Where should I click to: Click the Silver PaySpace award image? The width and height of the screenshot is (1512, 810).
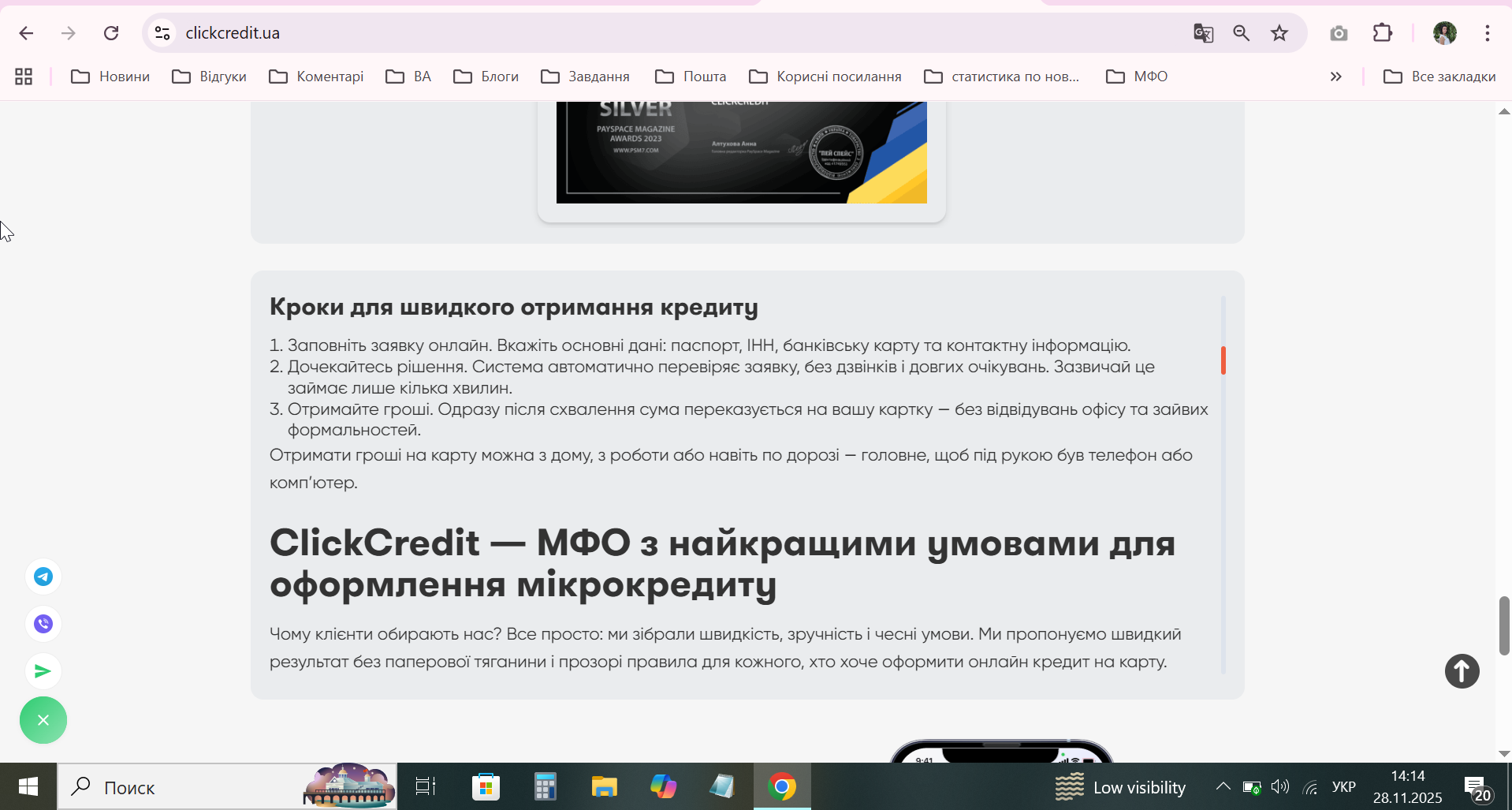tap(742, 152)
